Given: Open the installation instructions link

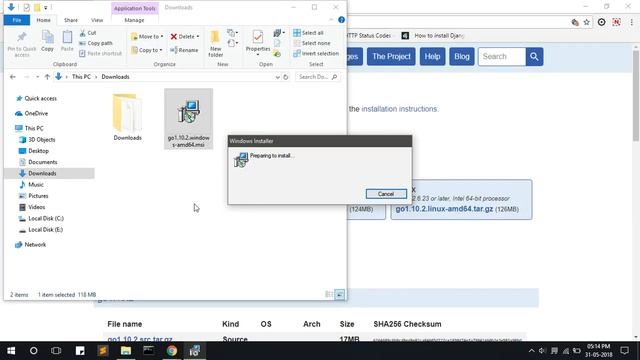Looking at the screenshot, I should [399, 109].
